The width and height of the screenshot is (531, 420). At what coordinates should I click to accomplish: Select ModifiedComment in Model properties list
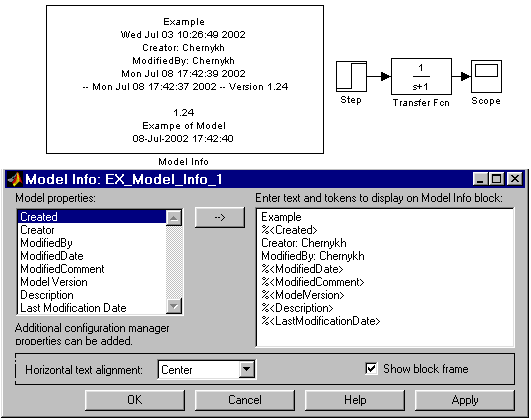(92, 269)
